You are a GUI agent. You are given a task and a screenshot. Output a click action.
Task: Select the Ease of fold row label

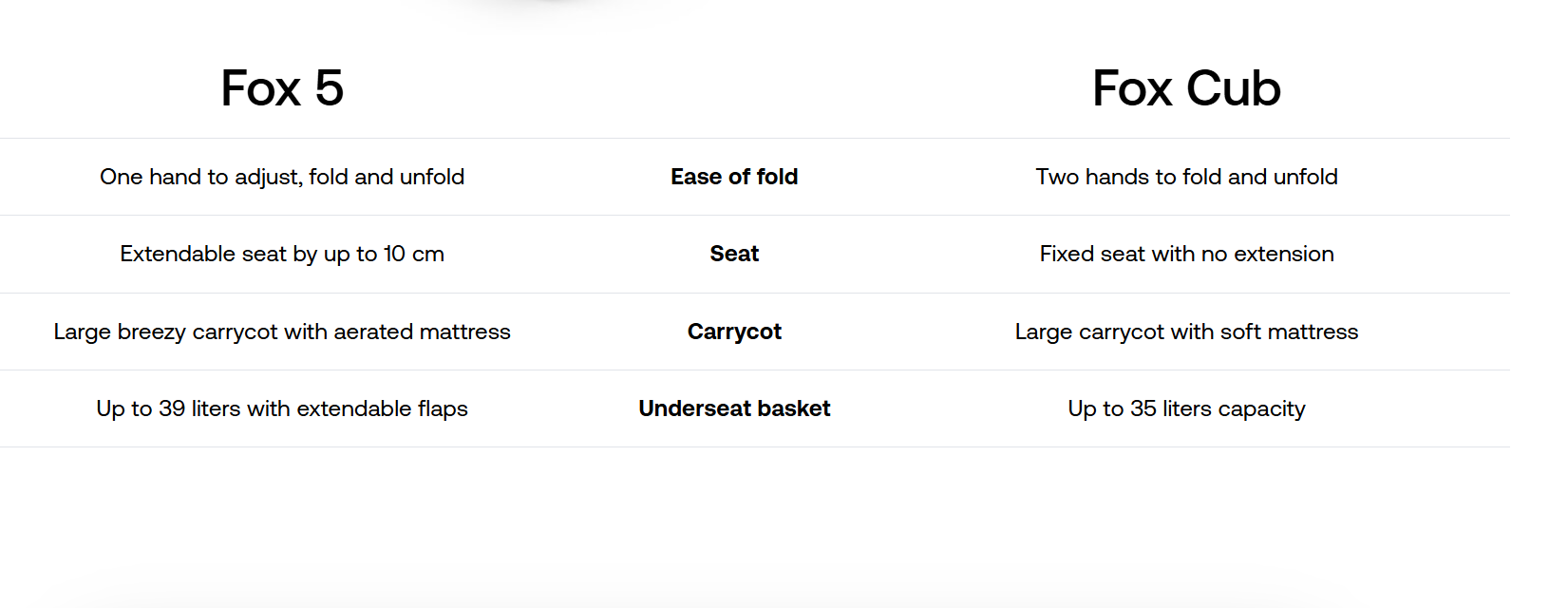pyautogui.click(x=734, y=177)
